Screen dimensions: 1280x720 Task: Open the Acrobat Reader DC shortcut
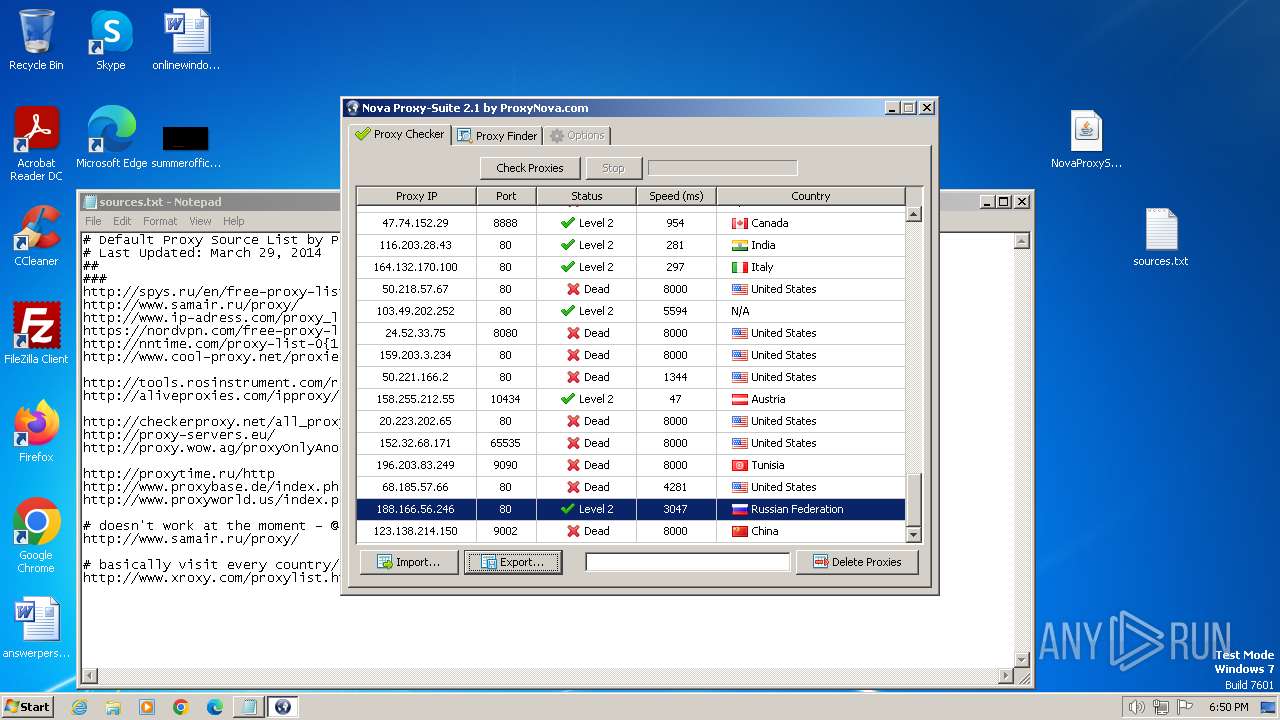pos(36,144)
